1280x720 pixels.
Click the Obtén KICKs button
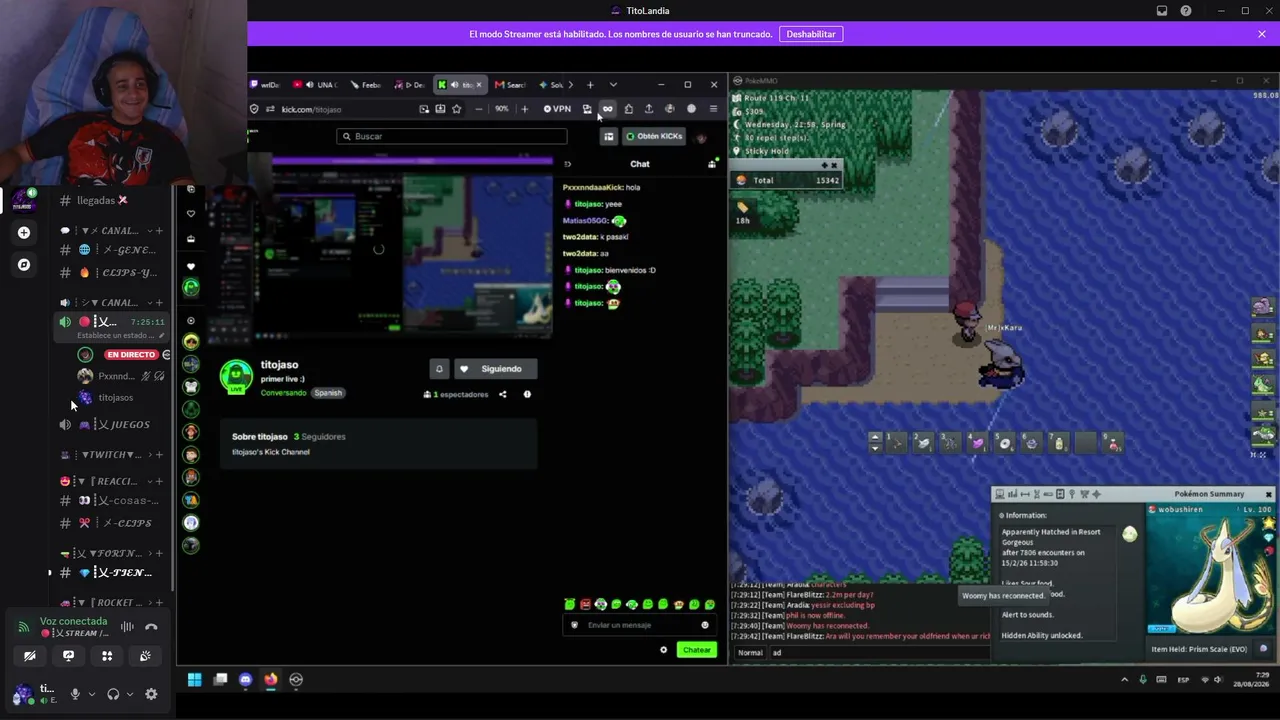pyautogui.click(x=655, y=136)
